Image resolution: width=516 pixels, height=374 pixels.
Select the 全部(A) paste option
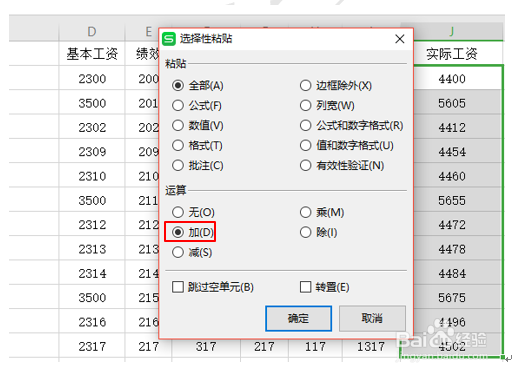coord(198,86)
